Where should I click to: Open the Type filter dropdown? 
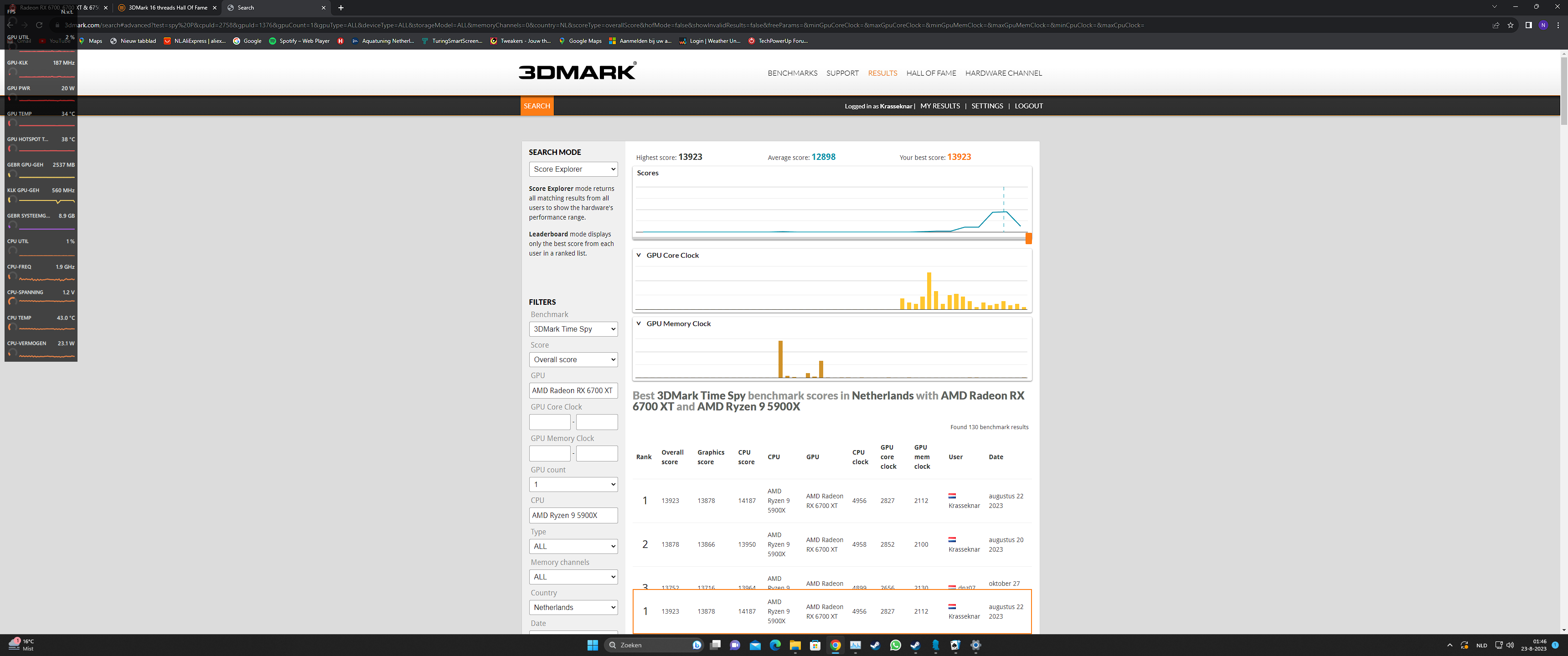(573, 547)
